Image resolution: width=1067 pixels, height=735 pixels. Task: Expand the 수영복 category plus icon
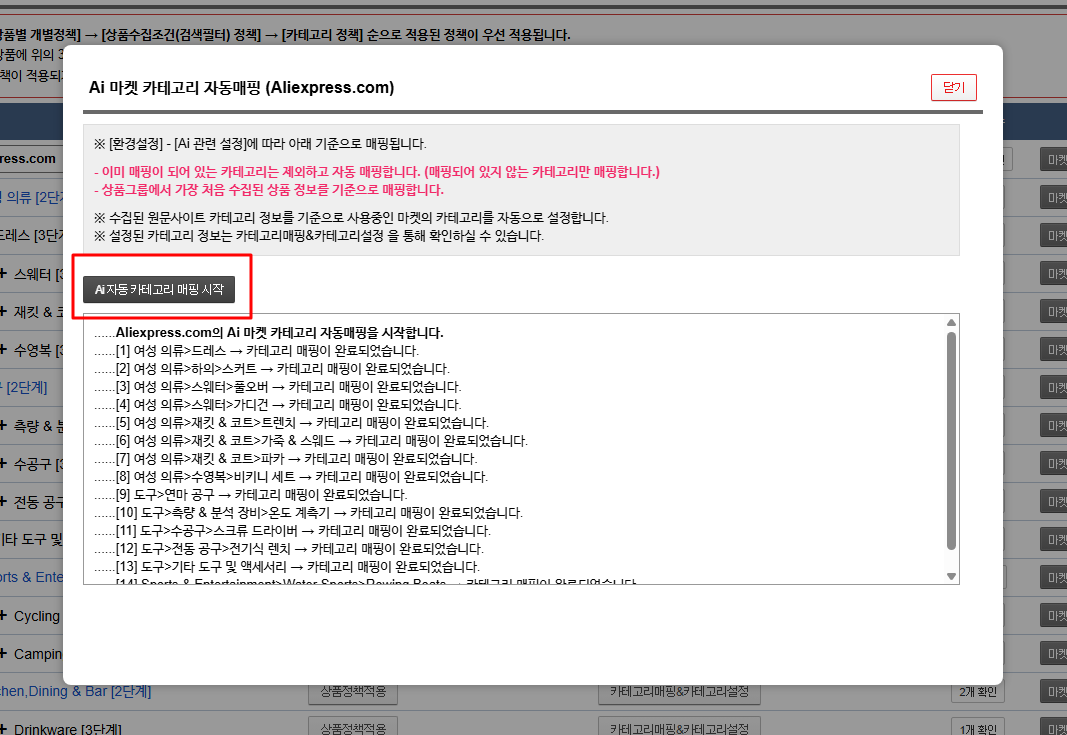point(5,350)
